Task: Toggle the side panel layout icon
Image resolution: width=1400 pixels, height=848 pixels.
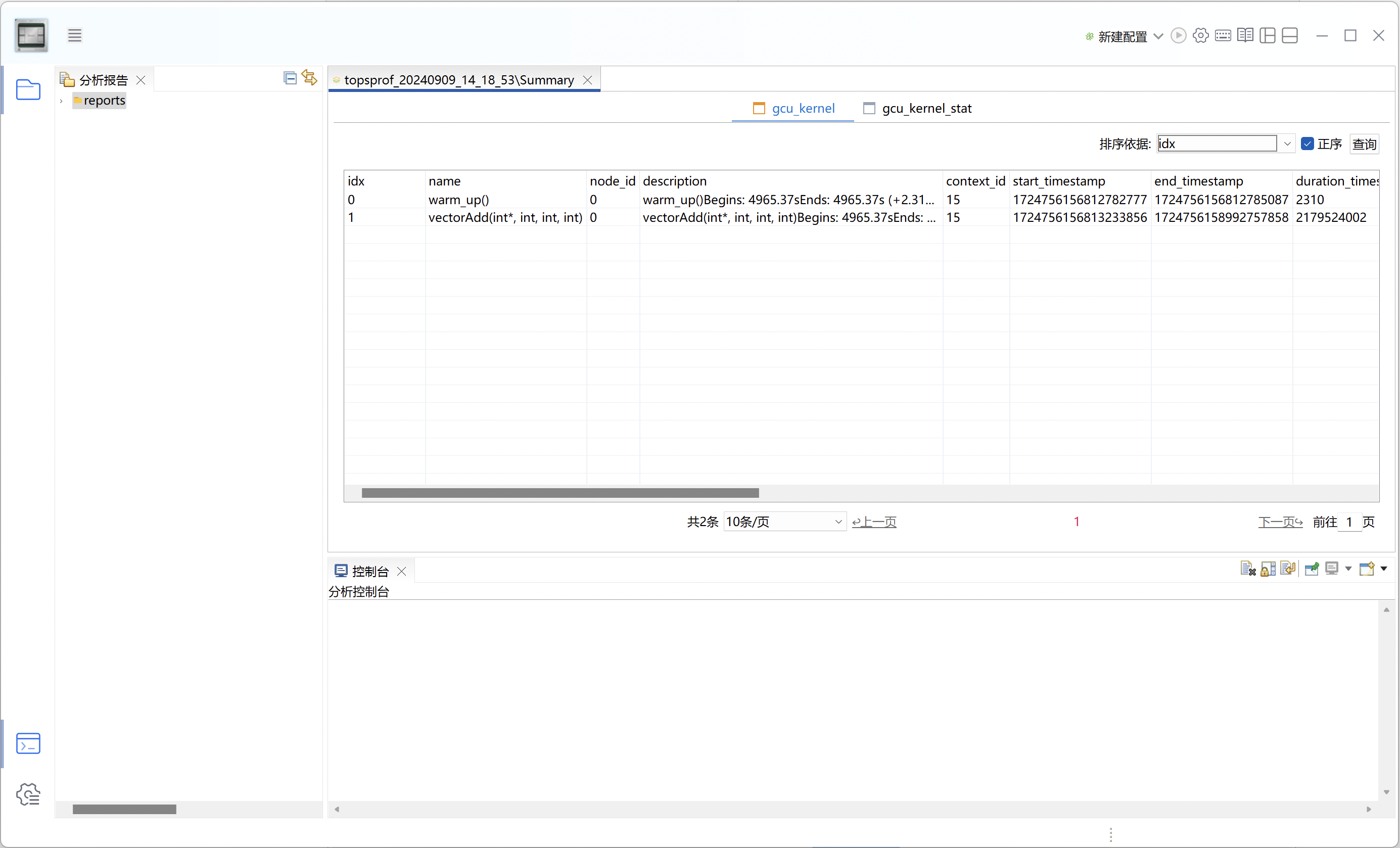Action: 1268,36
